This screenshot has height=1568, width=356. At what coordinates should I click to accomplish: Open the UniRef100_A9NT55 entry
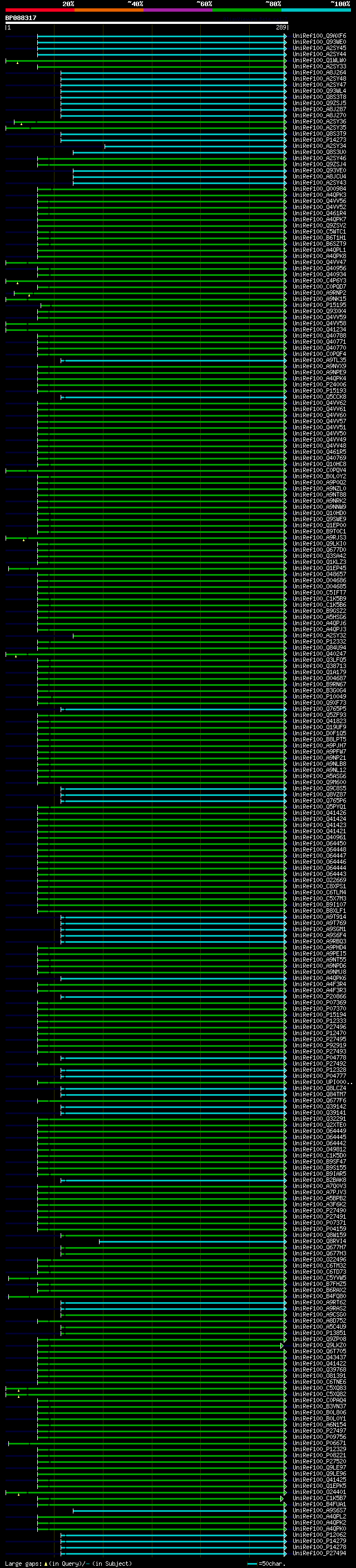pos(319,959)
